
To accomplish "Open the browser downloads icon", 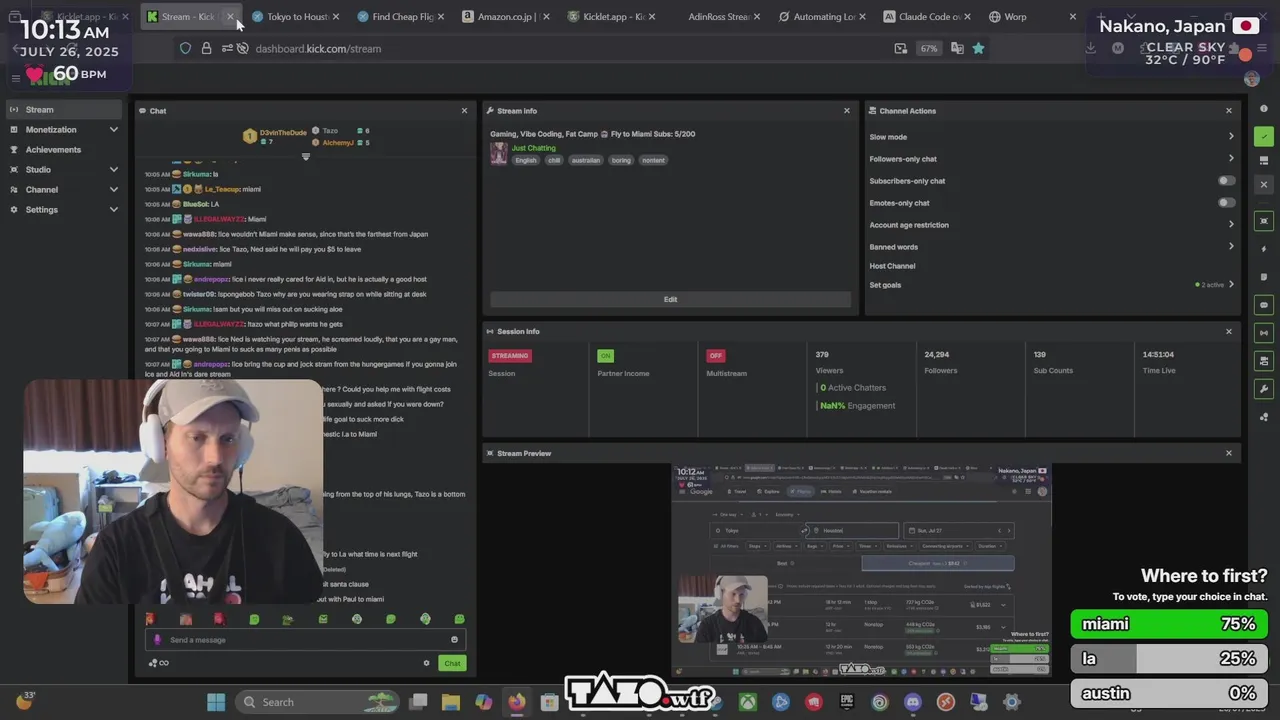I will 1091,48.
